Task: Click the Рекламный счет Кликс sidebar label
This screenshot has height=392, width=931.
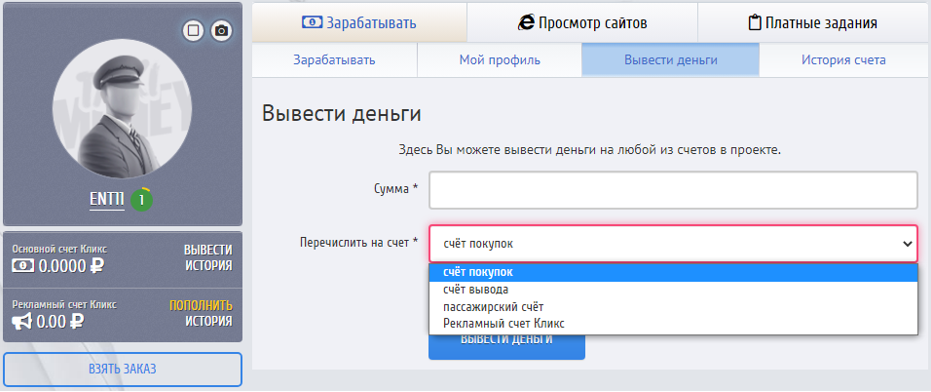Action: (64, 305)
